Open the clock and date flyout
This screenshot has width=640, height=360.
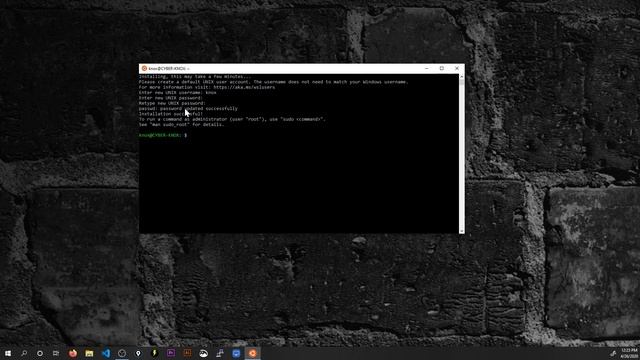coord(630,353)
